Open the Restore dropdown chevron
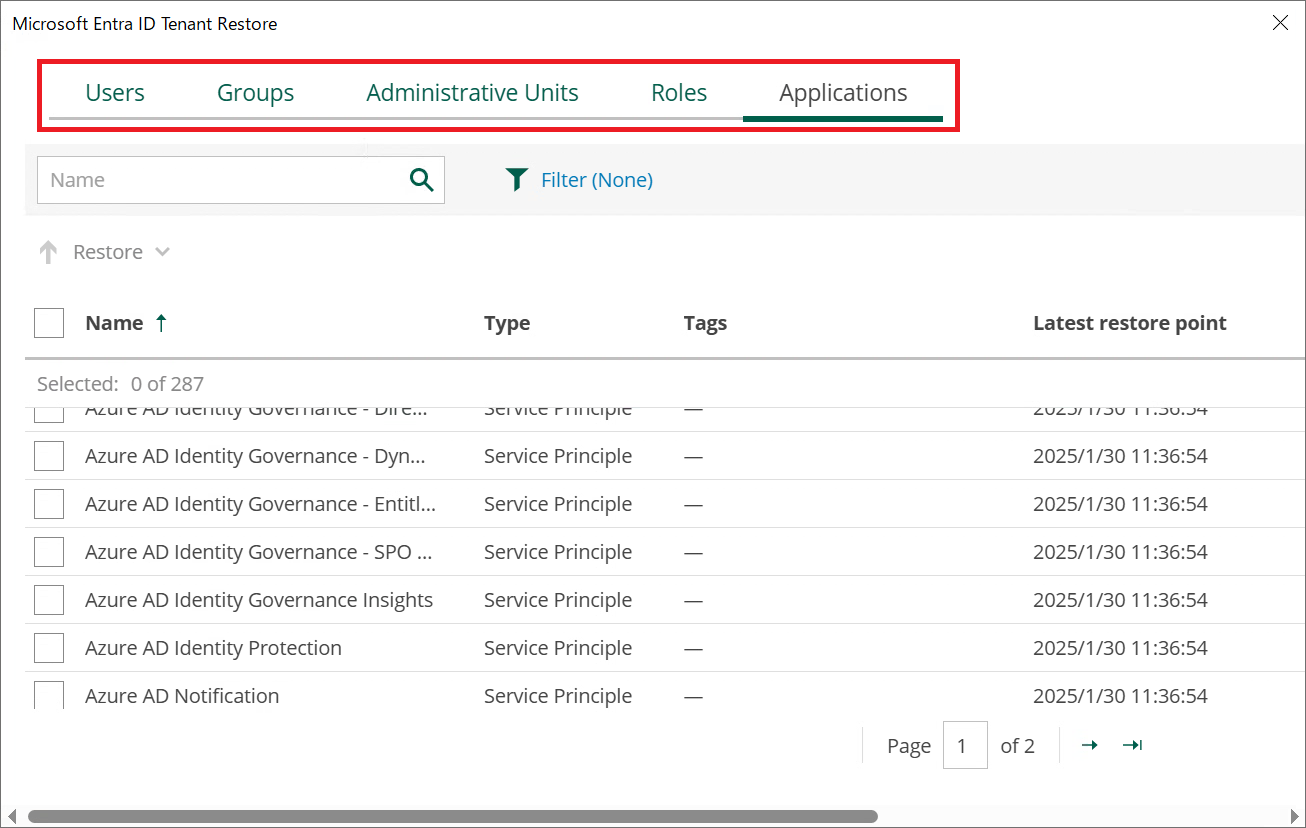1306x828 pixels. tap(162, 252)
